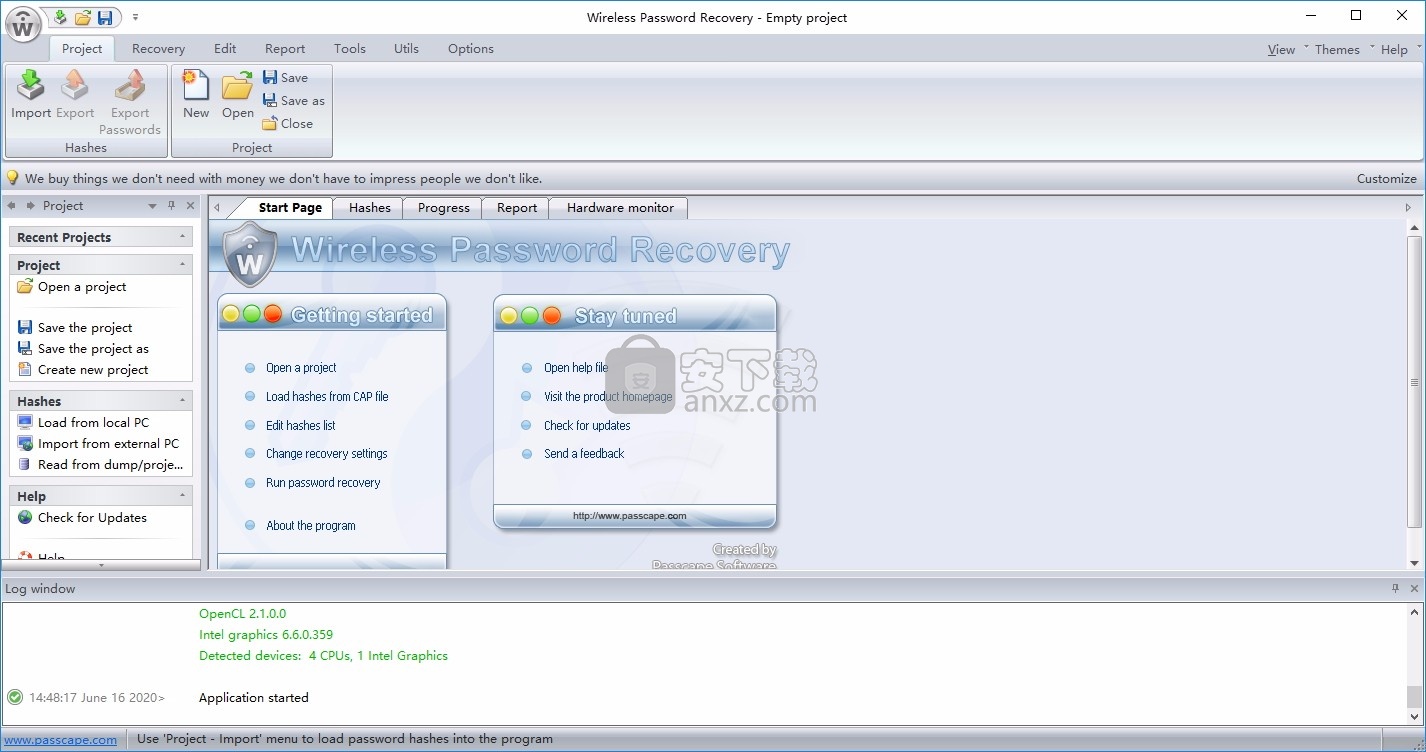Open the Edit ribbon tab
Image resolution: width=1426 pixels, height=752 pixels.
[x=225, y=48]
